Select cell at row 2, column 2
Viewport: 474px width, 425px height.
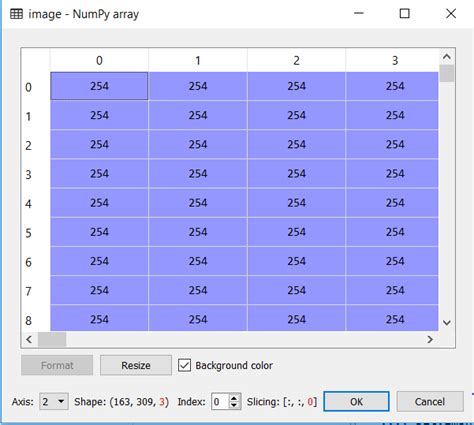coord(297,144)
